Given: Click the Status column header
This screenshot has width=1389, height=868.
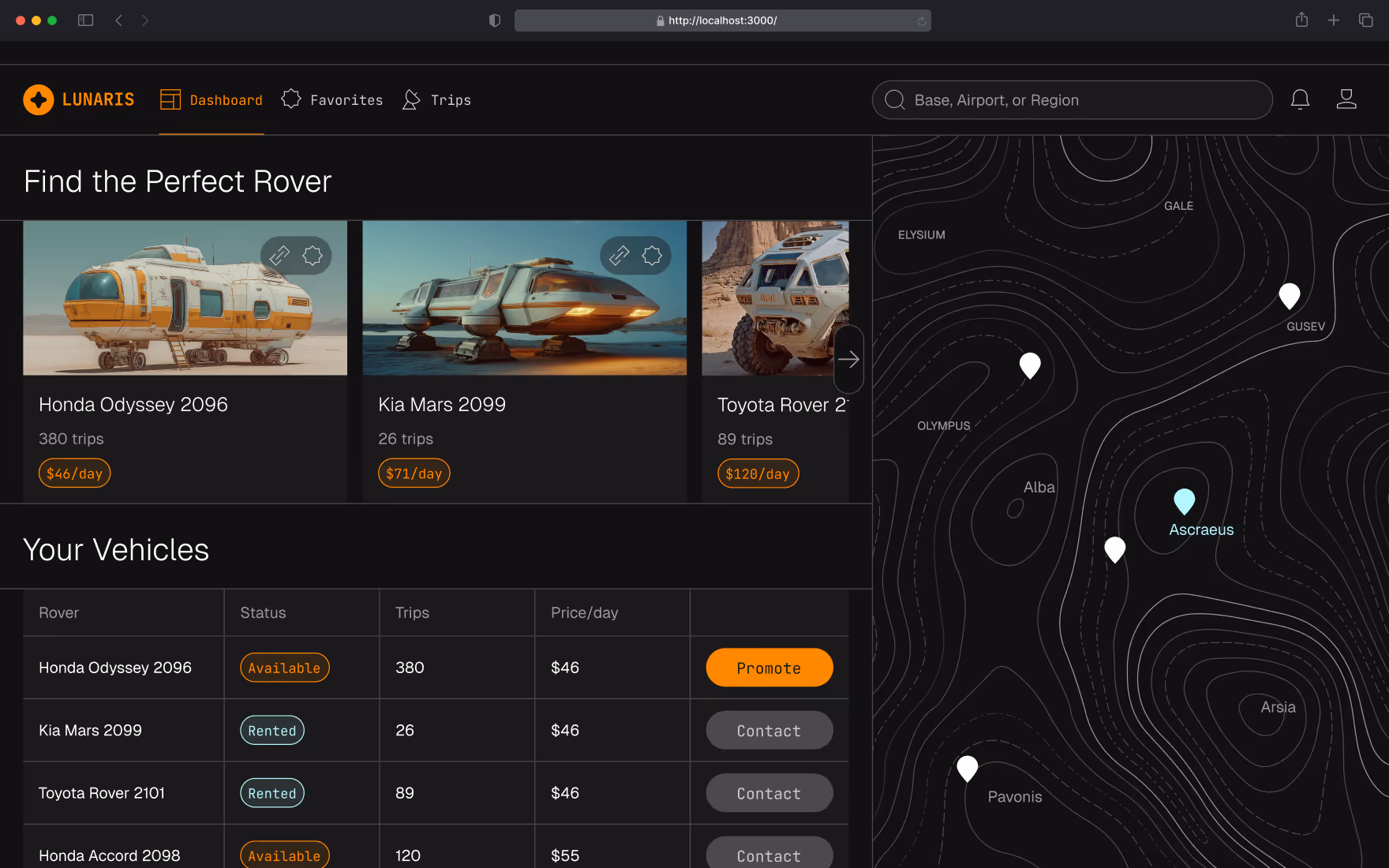Looking at the screenshot, I should coord(263,612).
